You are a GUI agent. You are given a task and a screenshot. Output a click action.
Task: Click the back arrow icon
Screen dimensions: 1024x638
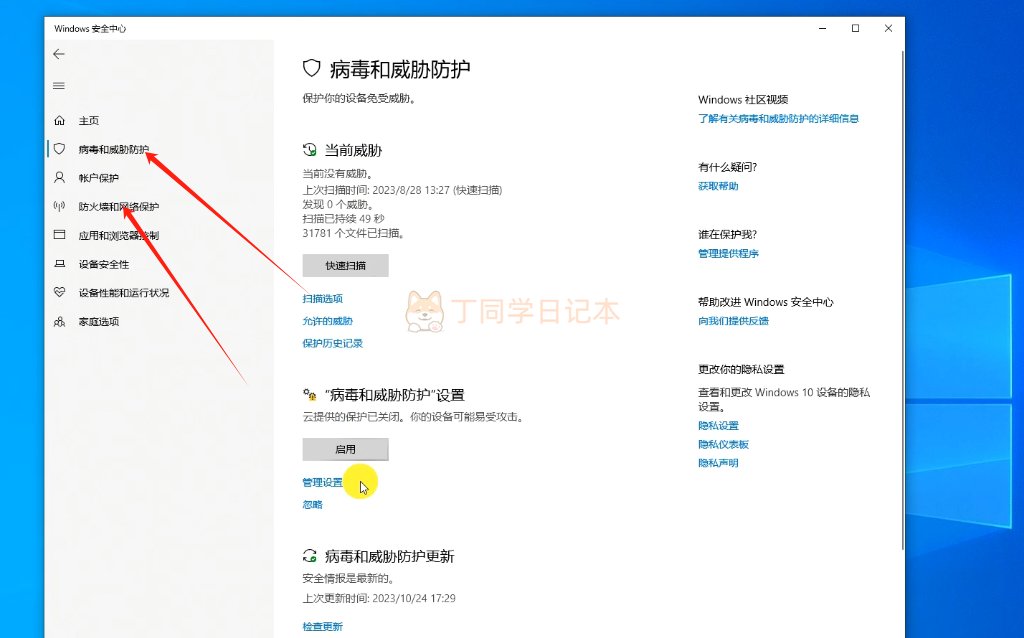(59, 54)
